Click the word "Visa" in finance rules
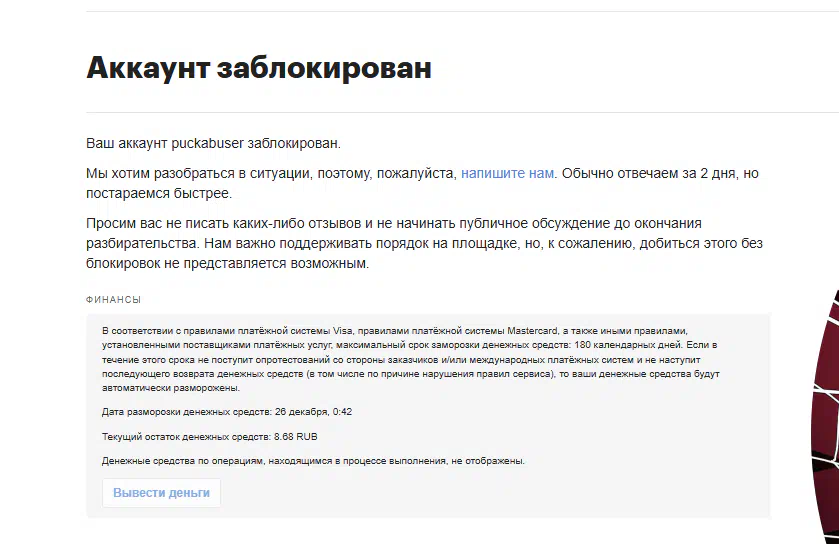Image resolution: width=839 pixels, height=544 pixels. [x=342, y=330]
